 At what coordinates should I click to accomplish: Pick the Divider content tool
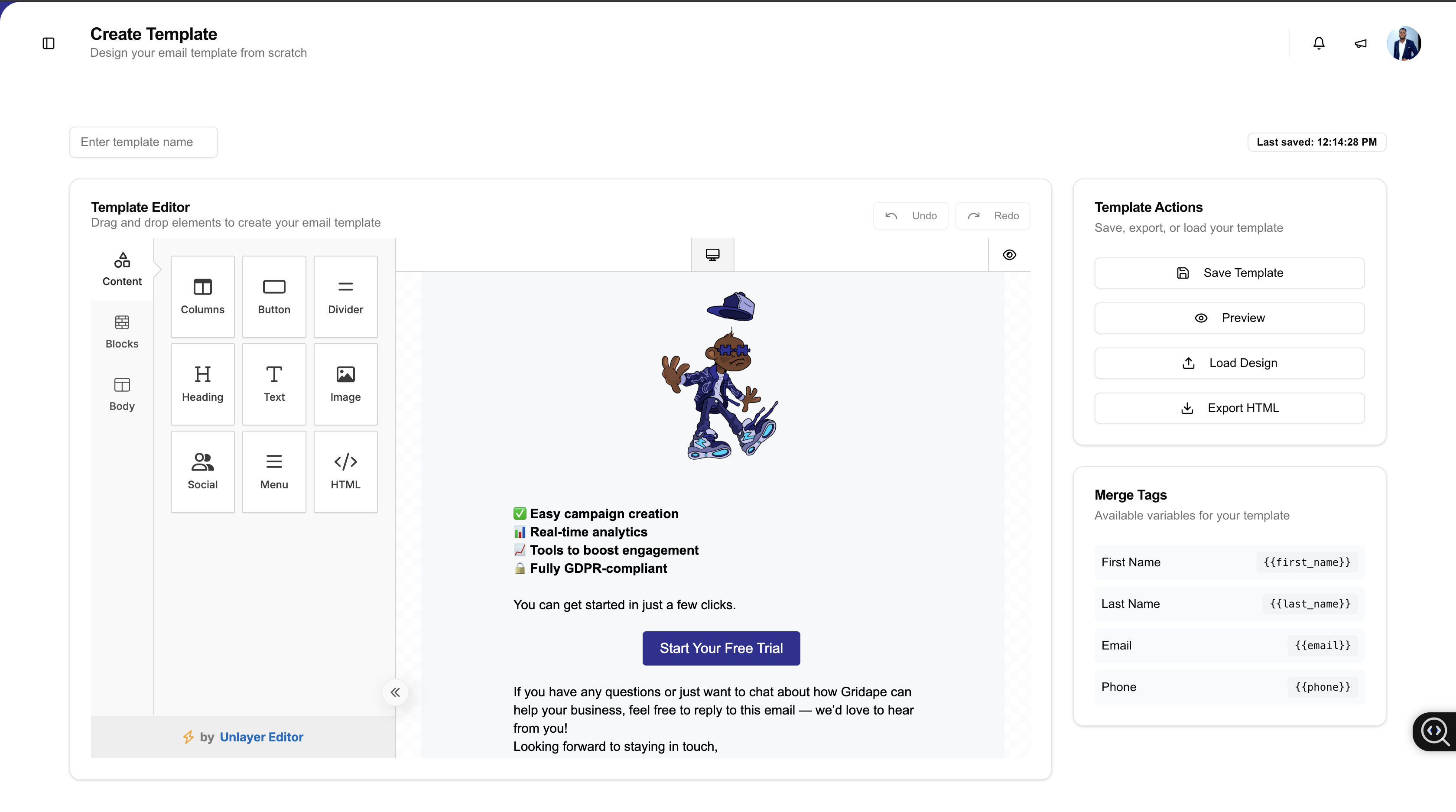coord(345,296)
